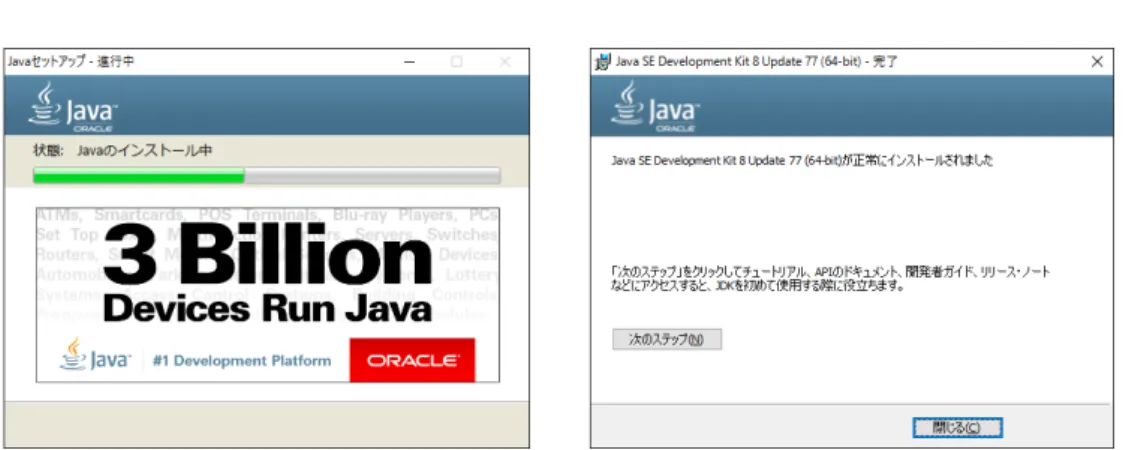Click the small Java logo beside #1 Development Platform
1147x450 pixels.
[x=95, y=355]
